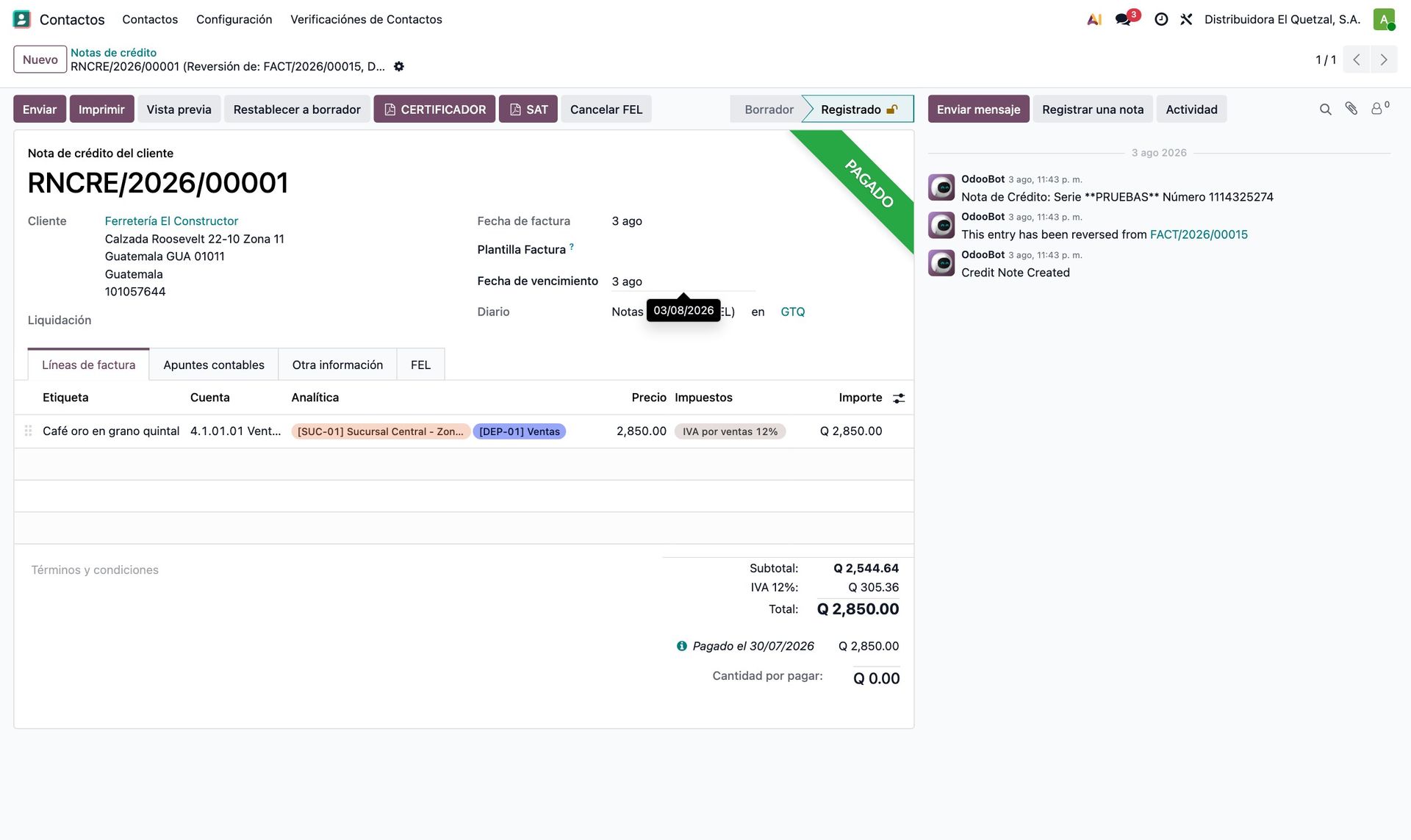Open the activities clock icon
This screenshot has width=1411, height=840.
[x=1161, y=19]
